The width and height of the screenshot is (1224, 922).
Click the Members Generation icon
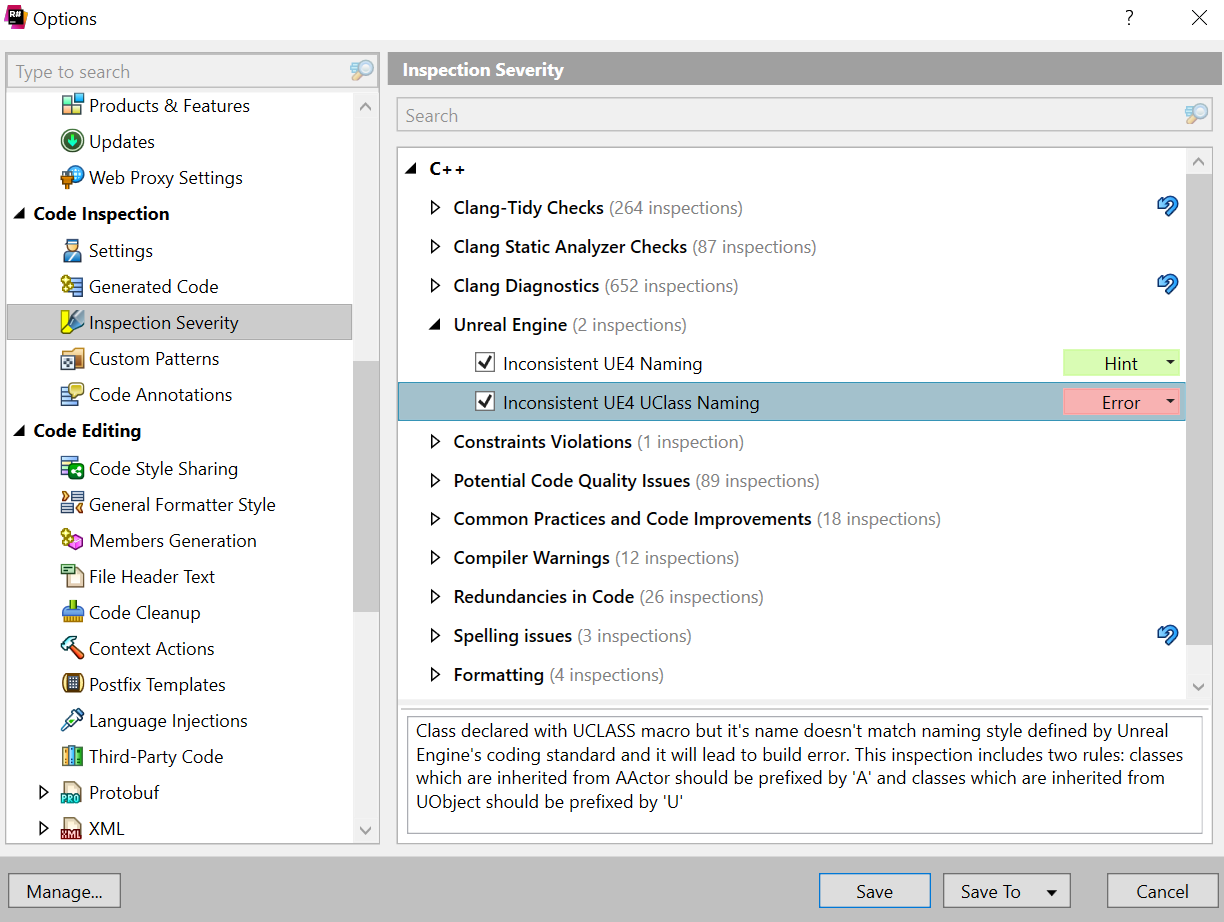(x=72, y=540)
